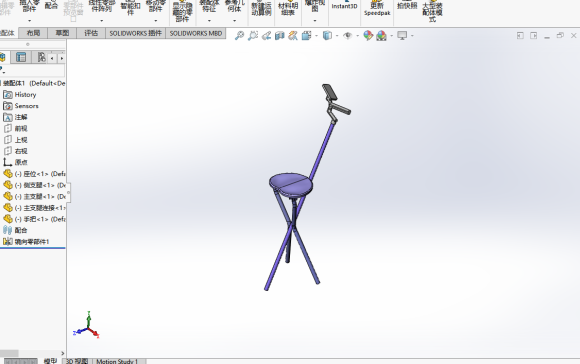This screenshot has height=364, width=580.
Task: Open the View Settings dropdown arrow
Action: (x=412, y=36)
